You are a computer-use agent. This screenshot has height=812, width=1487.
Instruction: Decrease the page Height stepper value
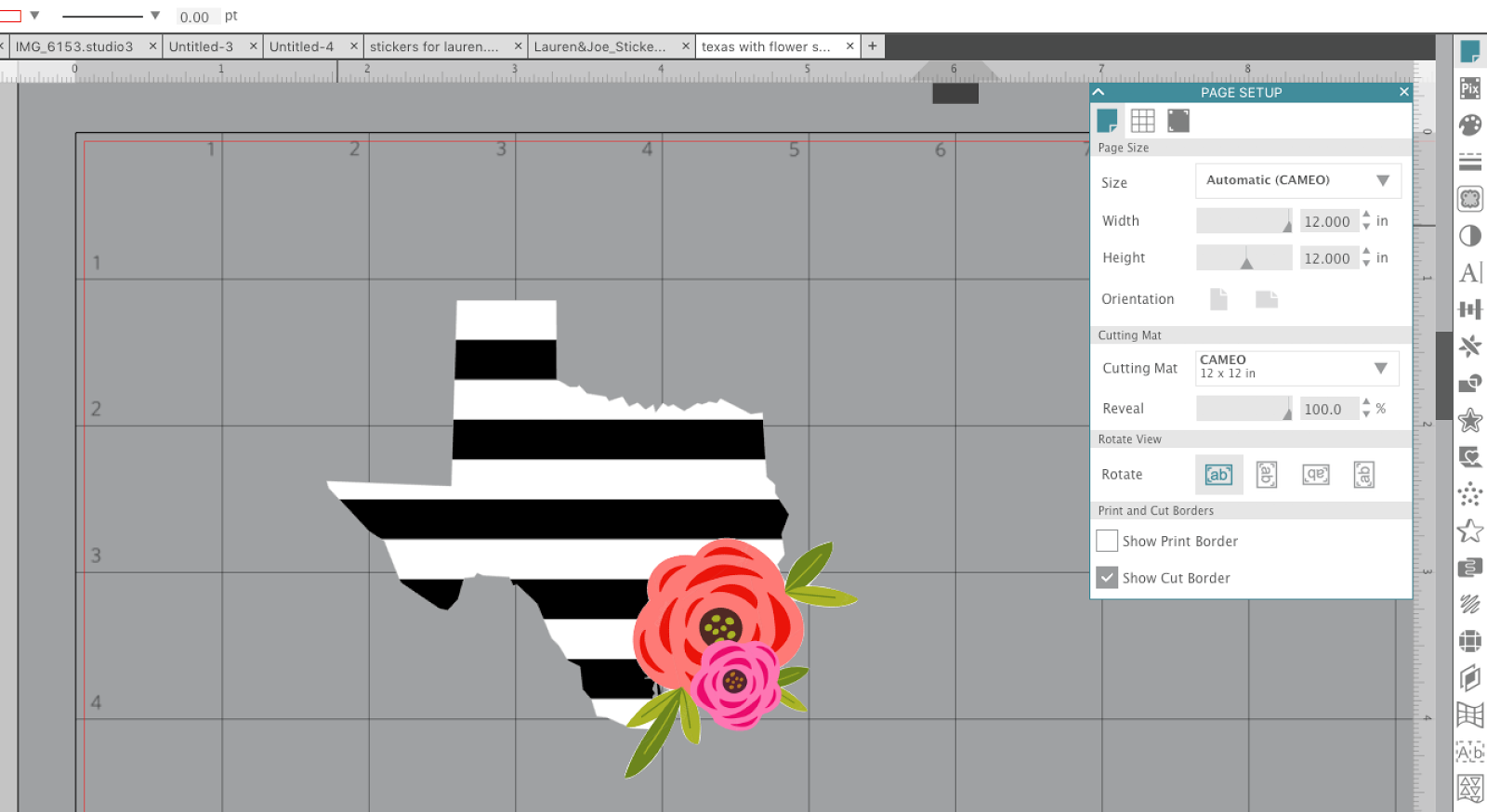1366,264
